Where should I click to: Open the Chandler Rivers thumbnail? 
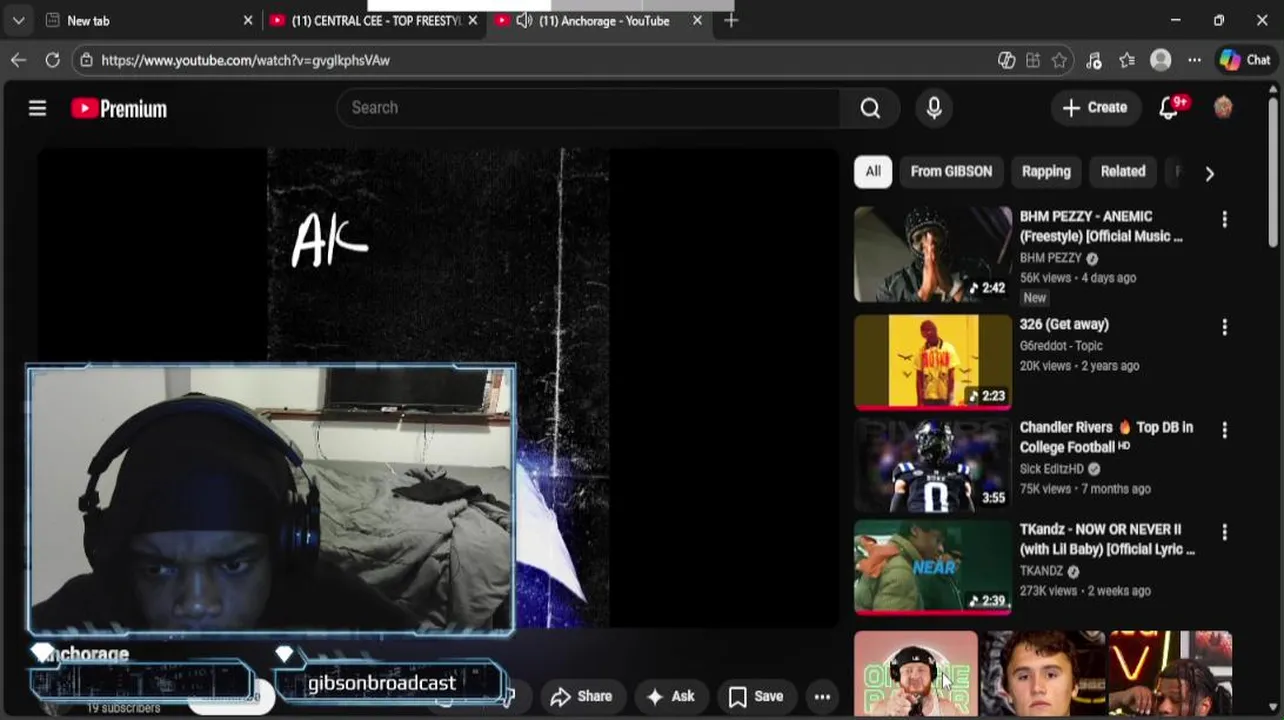(933, 465)
